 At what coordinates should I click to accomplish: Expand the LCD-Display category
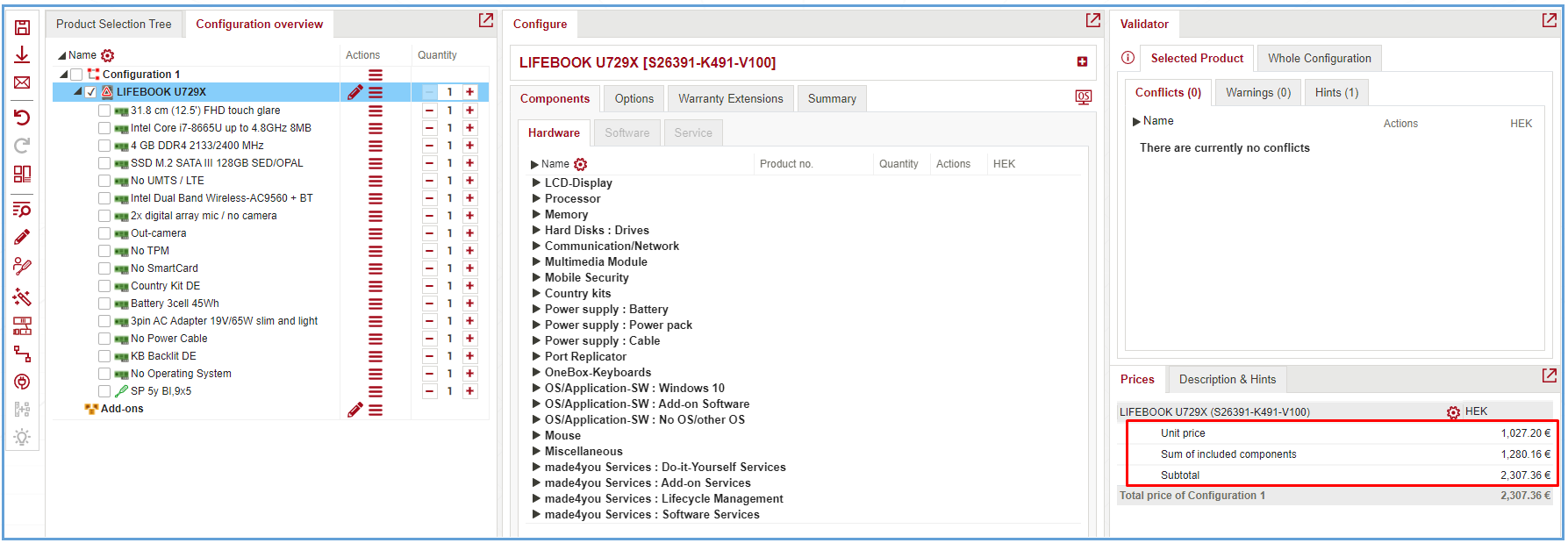point(536,182)
